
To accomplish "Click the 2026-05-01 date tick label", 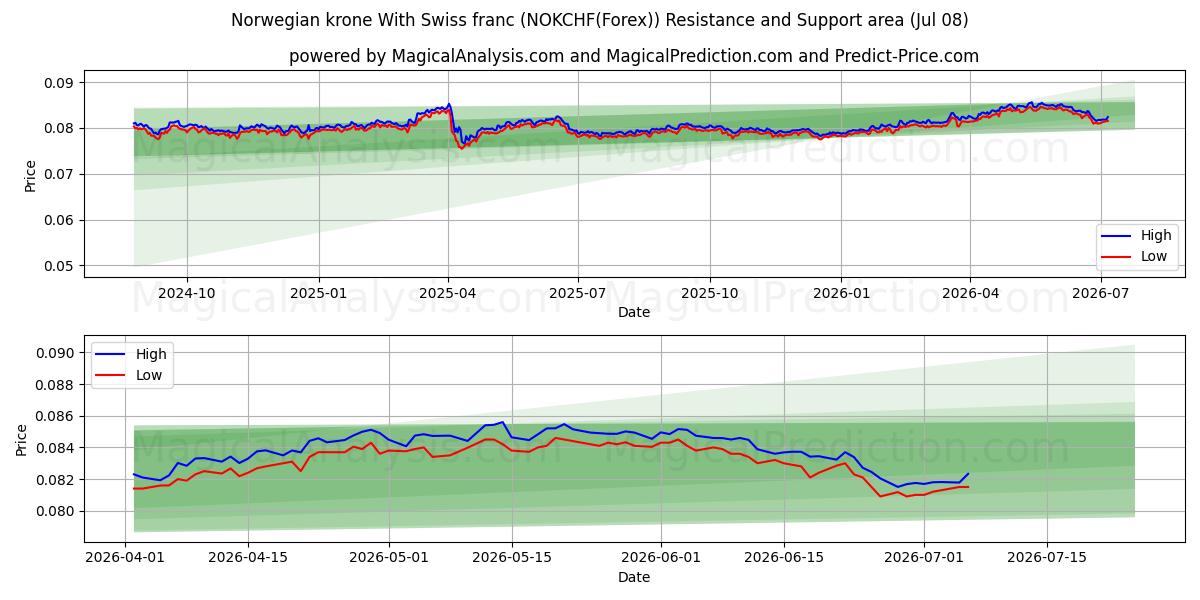I will [389, 558].
